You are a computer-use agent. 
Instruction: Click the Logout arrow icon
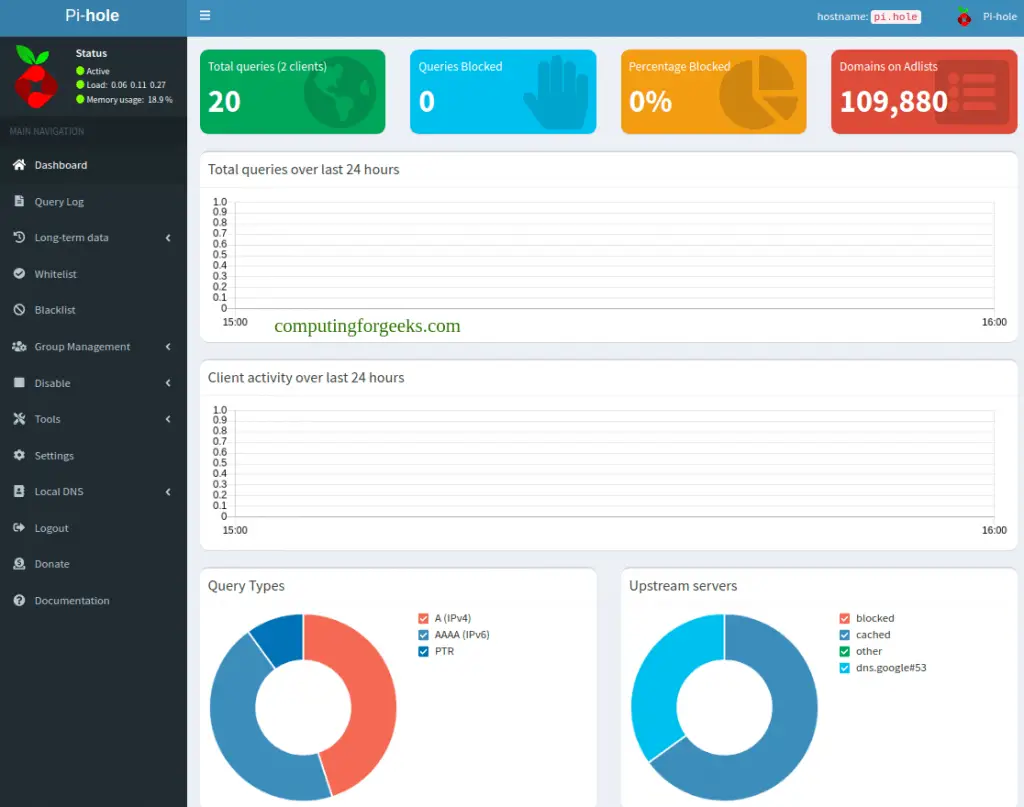[20, 528]
